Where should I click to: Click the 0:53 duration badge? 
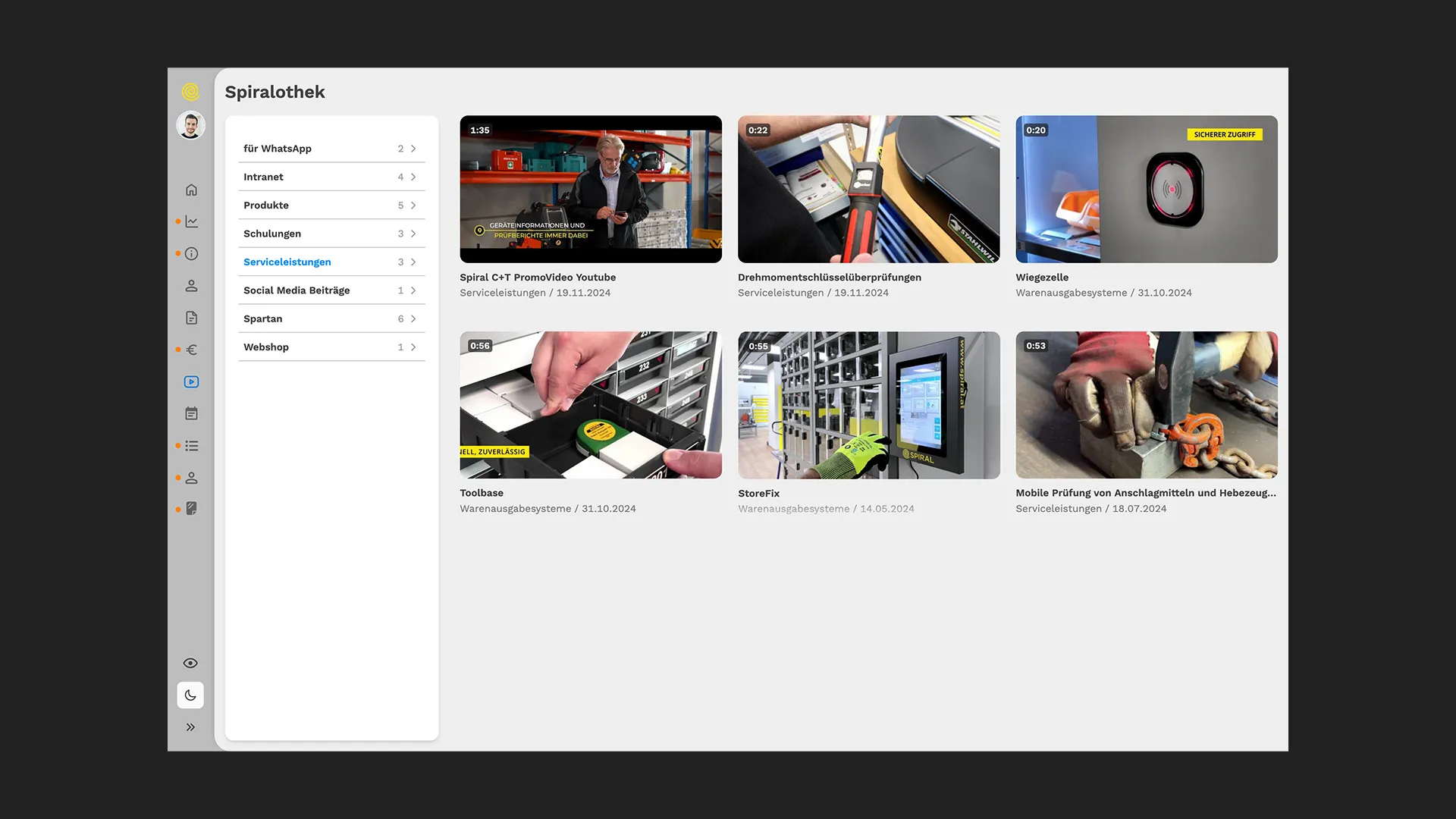(x=1036, y=346)
